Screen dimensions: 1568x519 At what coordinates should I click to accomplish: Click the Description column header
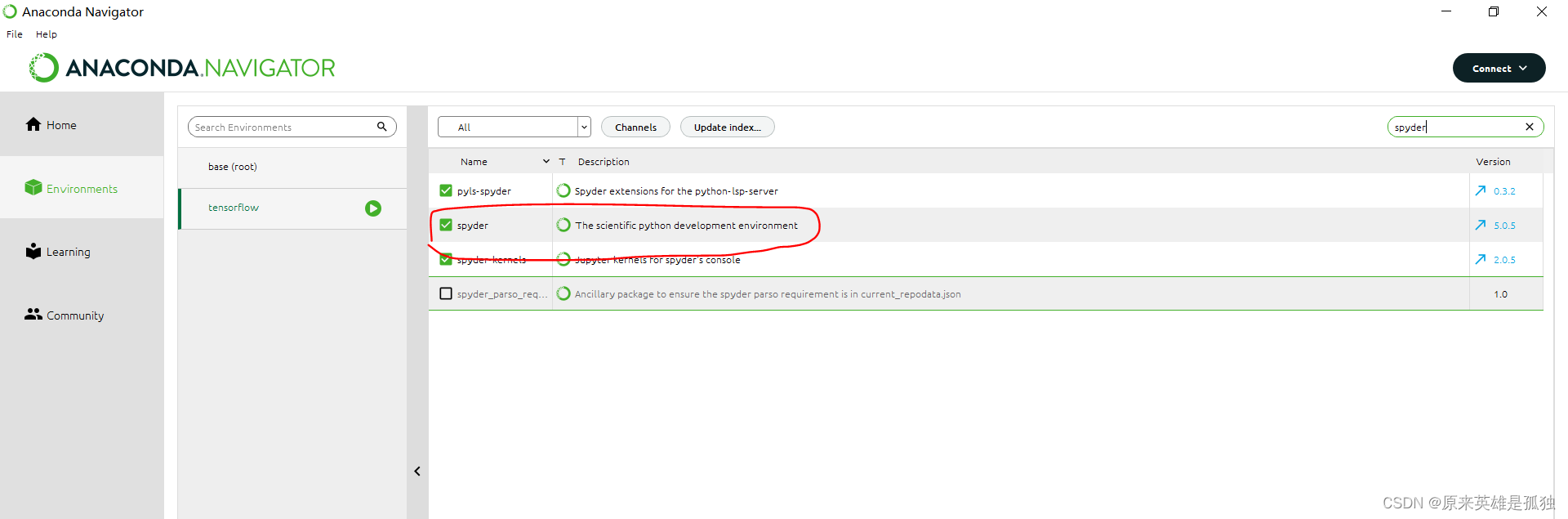[604, 162]
